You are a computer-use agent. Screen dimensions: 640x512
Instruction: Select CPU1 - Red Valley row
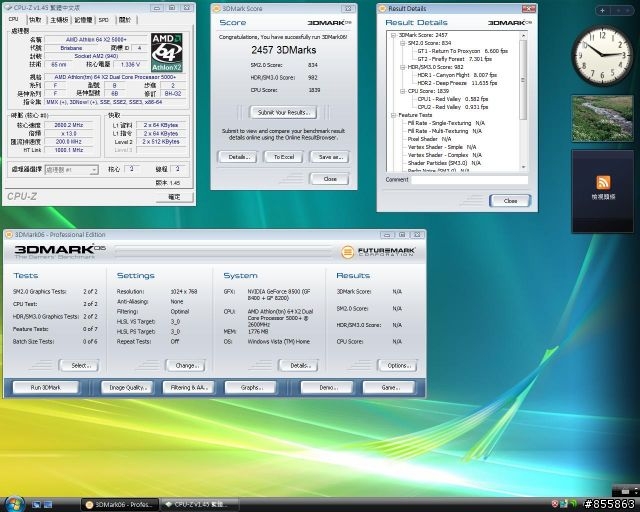click(x=453, y=99)
